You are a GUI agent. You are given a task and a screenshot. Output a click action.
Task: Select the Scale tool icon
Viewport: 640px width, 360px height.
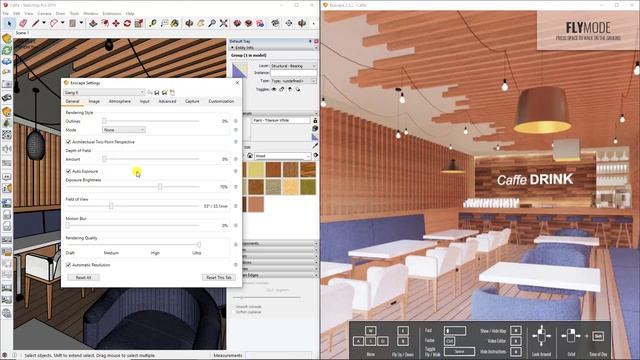139,23
